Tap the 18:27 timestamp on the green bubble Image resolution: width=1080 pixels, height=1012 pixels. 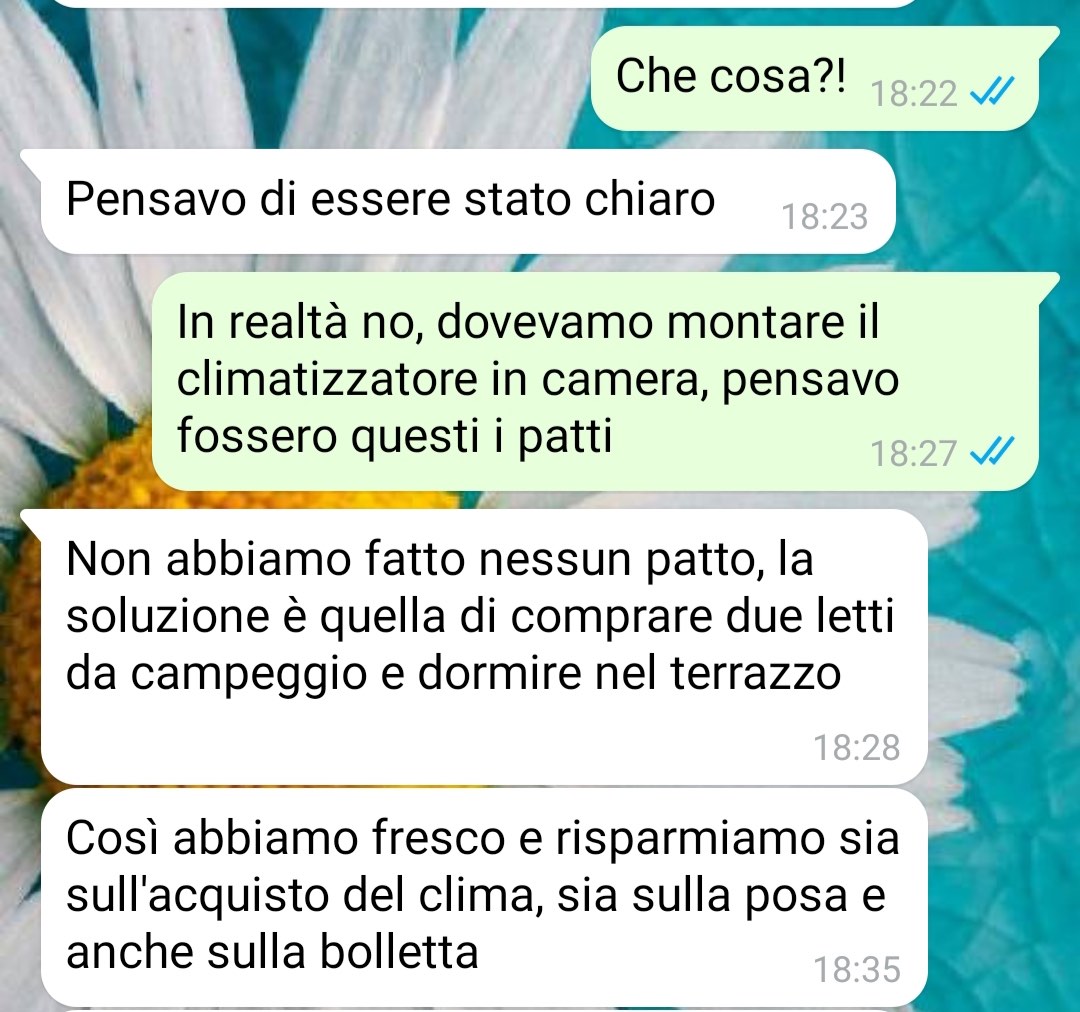pos(914,453)
